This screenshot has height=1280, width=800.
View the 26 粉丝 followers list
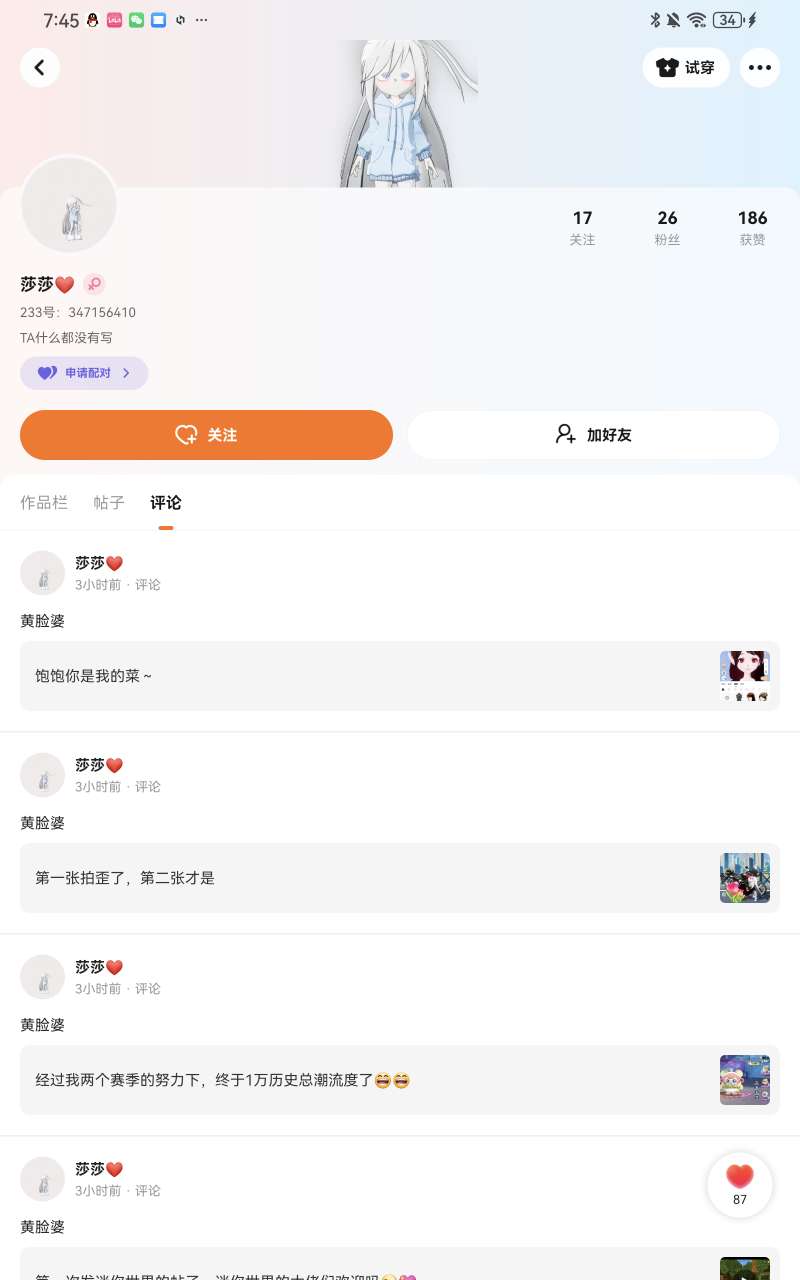[667, 227]
